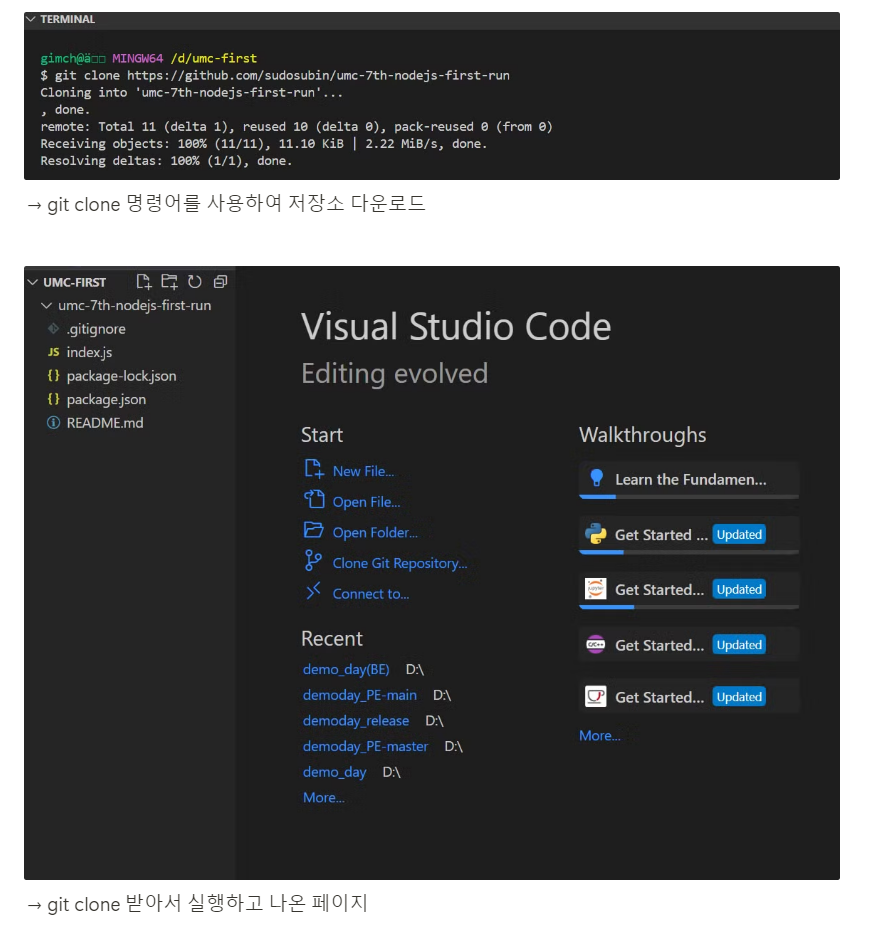870x948 pixels.
Task: Click the New File... start link
Action: point(363,472)
